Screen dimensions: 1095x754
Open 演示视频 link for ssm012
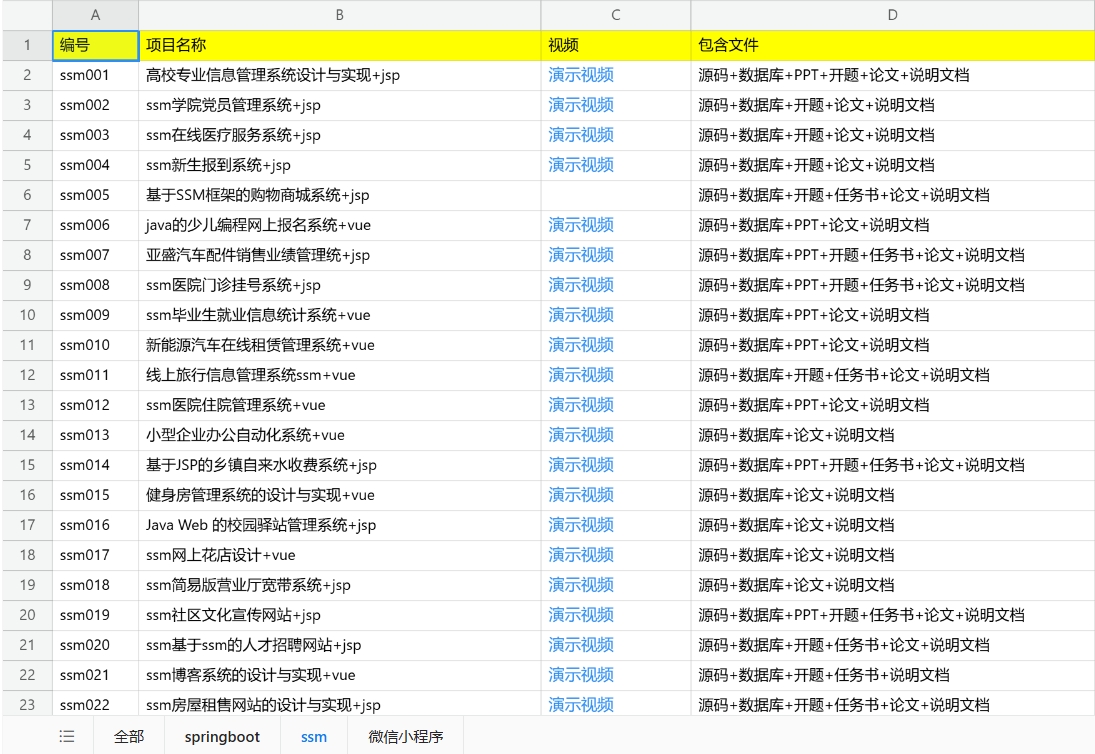pyautogui.click(x=581, y=405)
